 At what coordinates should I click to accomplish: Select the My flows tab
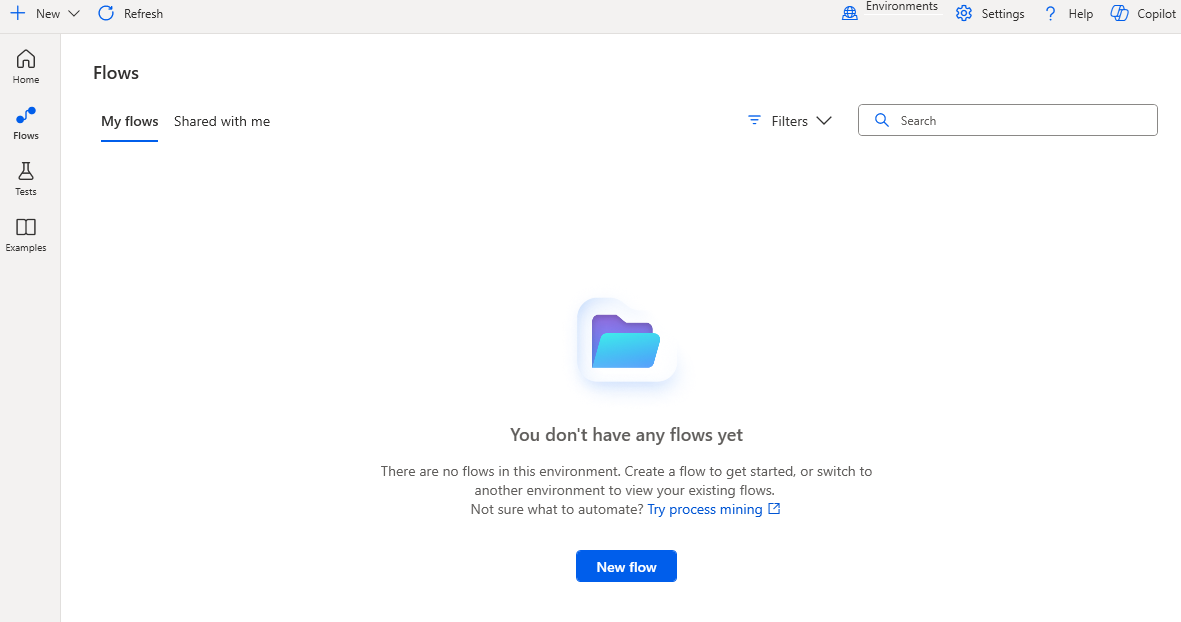pos(129,121)
